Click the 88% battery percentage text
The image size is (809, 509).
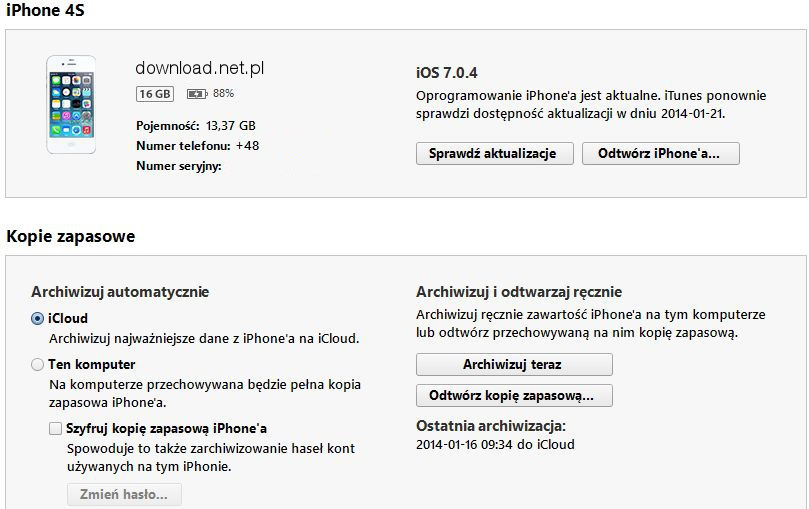click(x=223, y=93)
